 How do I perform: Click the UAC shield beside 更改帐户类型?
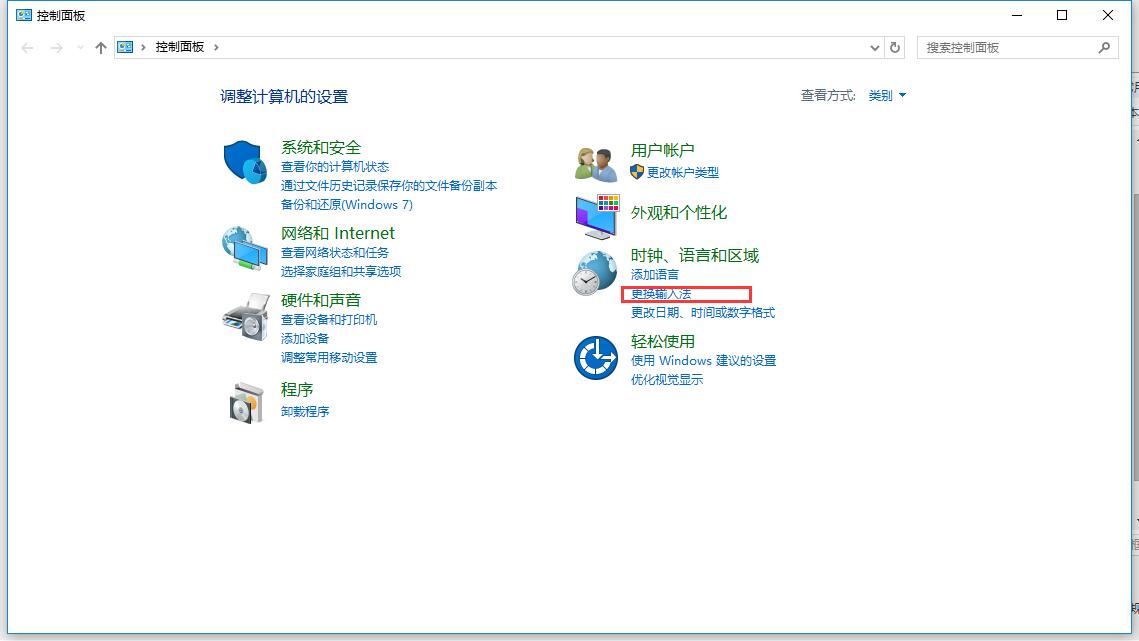pyautogui.click(x=637, y=172)
